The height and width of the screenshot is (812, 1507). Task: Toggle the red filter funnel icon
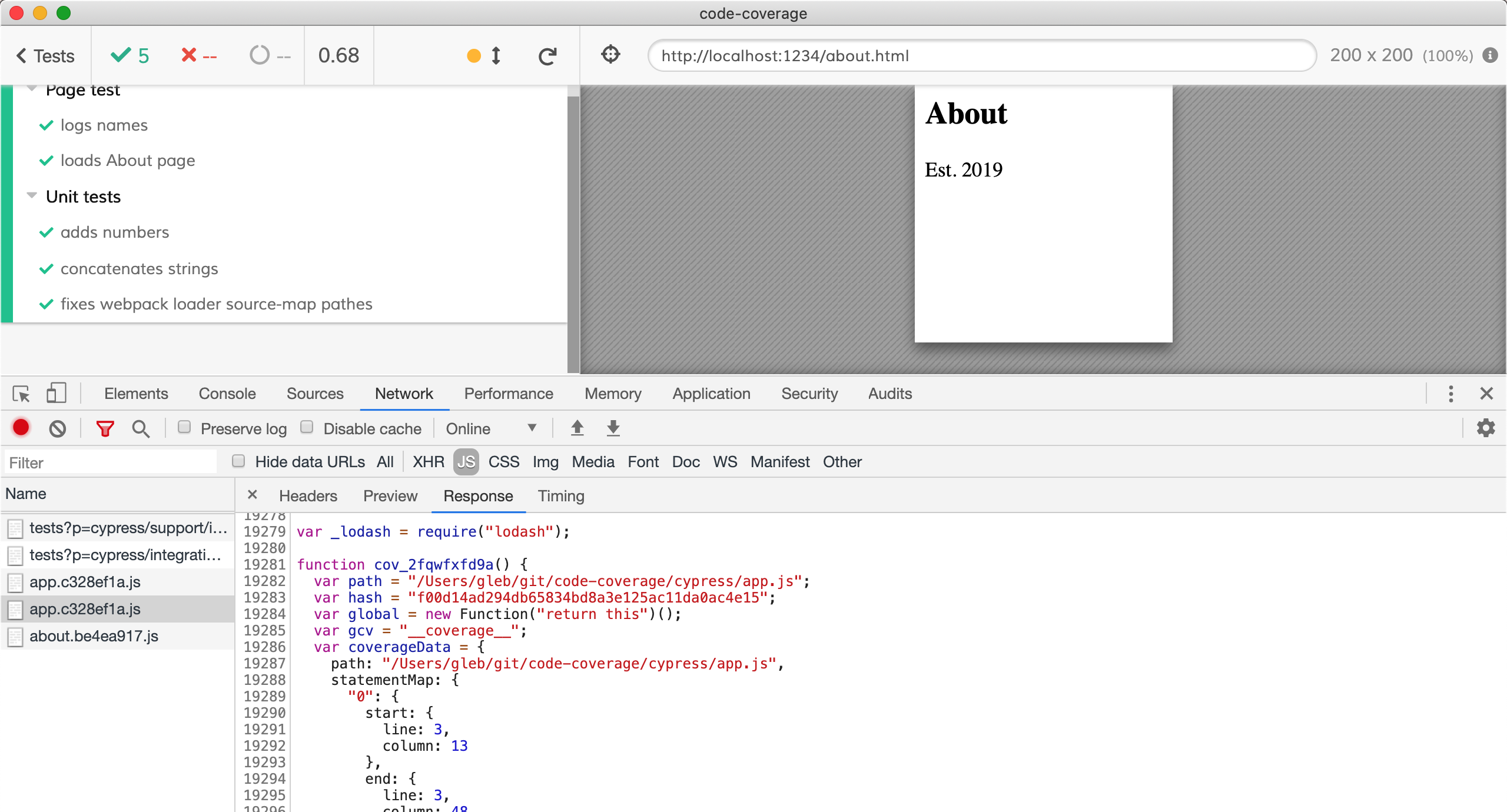click(105, 428)
